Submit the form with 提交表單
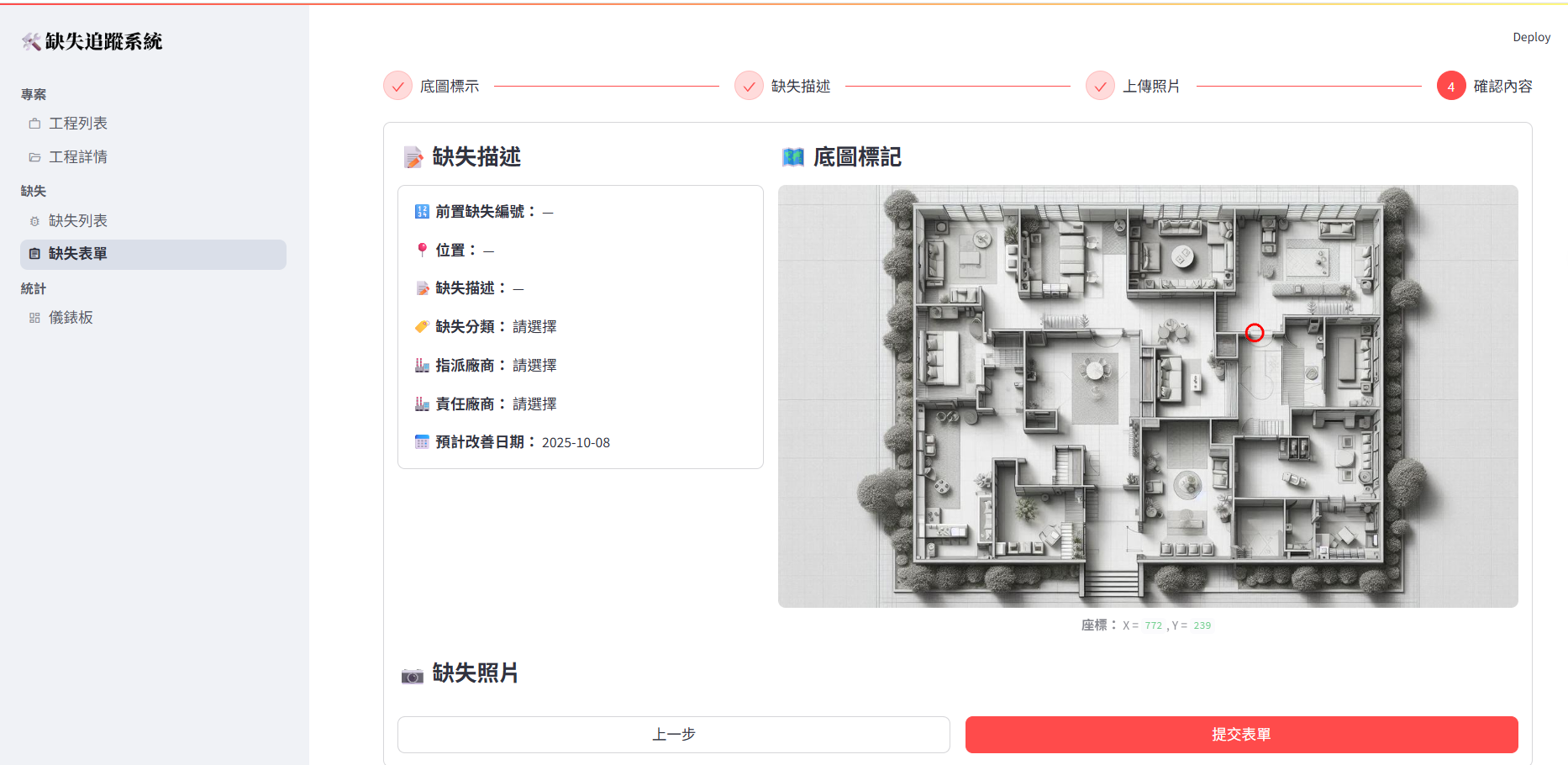The width and height of the screenshot is (1568, 765). pos(1241,735)
